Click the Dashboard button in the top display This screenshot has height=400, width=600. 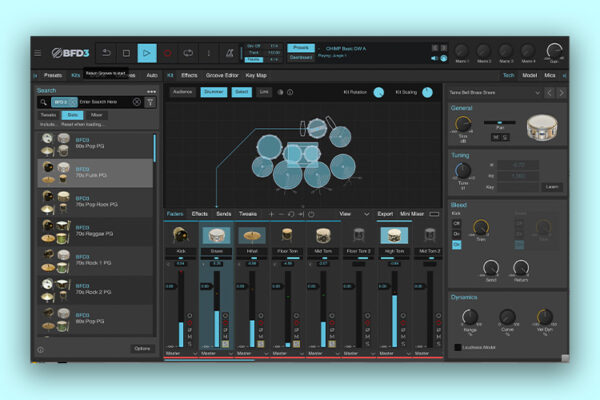(x=301, y=57)
